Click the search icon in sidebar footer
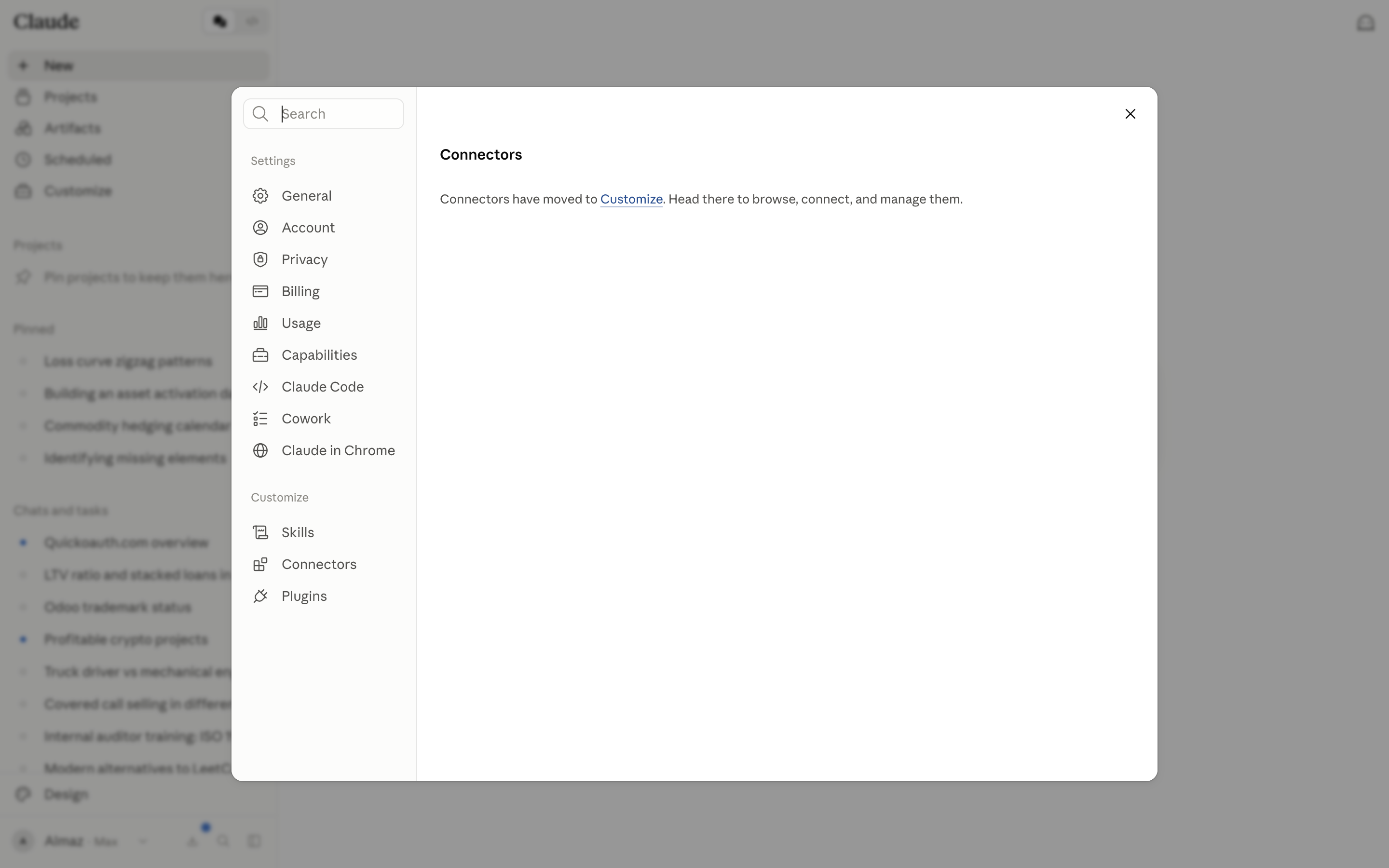 click(x=223, y=841)
